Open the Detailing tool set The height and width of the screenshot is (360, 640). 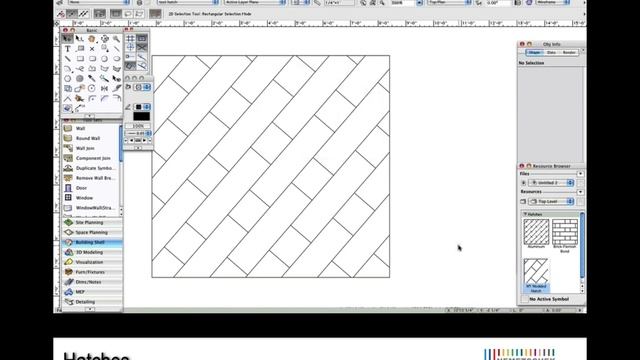tap(92, 302)
